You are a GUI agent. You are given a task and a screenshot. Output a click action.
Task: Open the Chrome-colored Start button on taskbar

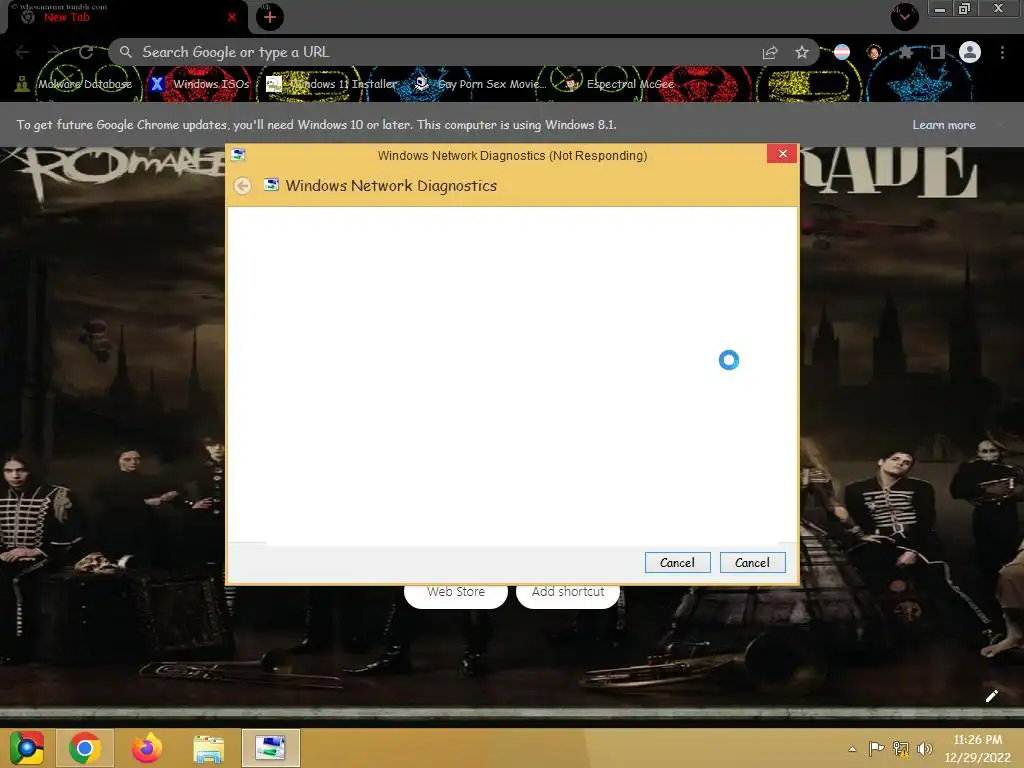coord(26,748)
